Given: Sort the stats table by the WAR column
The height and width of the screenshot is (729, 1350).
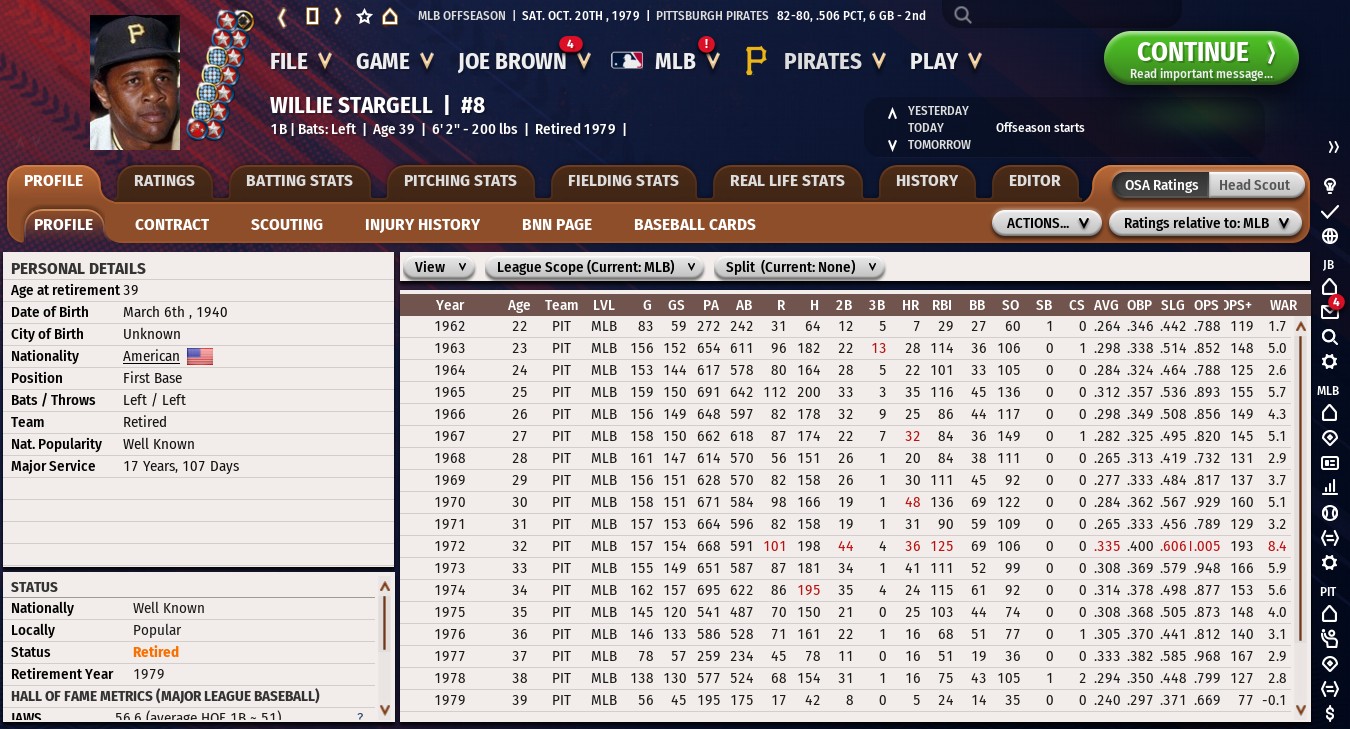Looking at the screenshot, I should pos(1283,305).
